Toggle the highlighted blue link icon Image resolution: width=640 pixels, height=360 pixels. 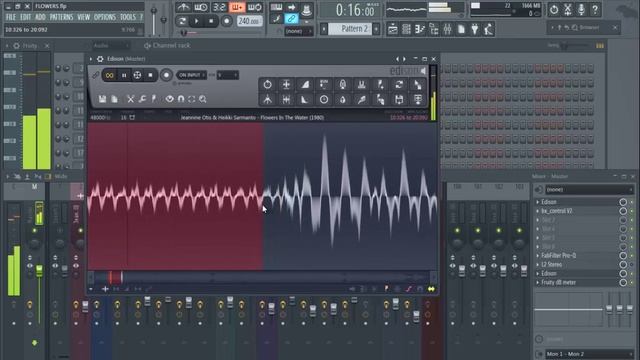291,18
